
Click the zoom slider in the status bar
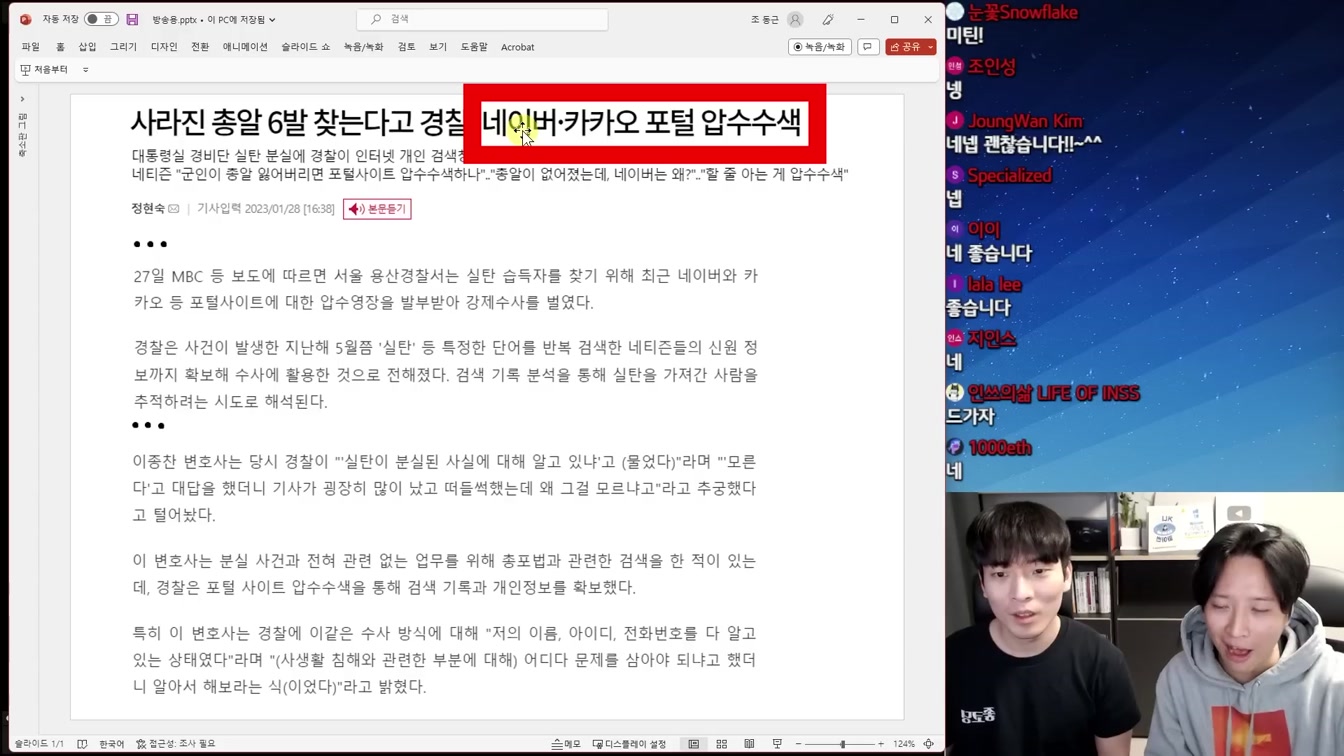click(x=842, y=744)
